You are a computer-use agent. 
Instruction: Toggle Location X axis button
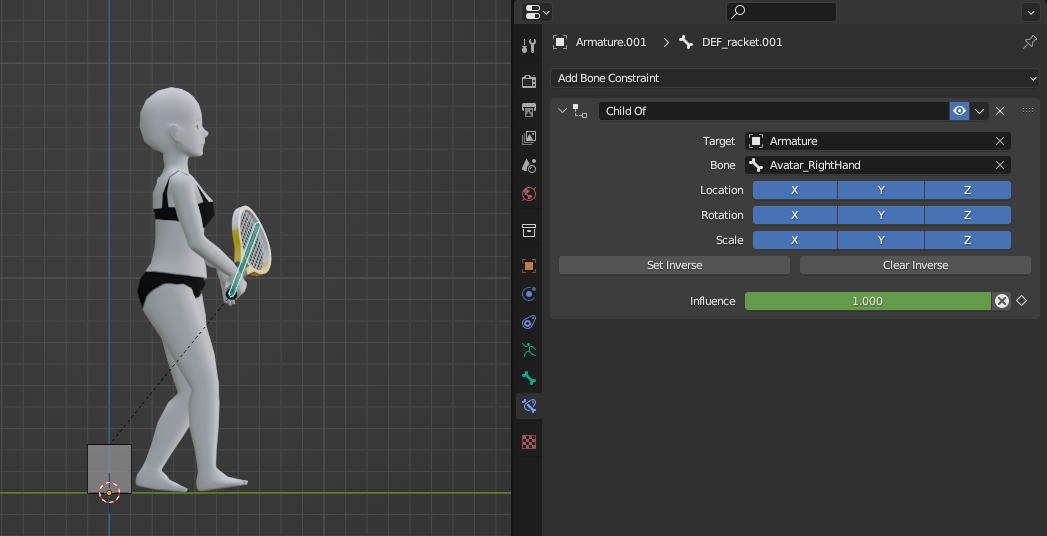[x=794, y=190]
